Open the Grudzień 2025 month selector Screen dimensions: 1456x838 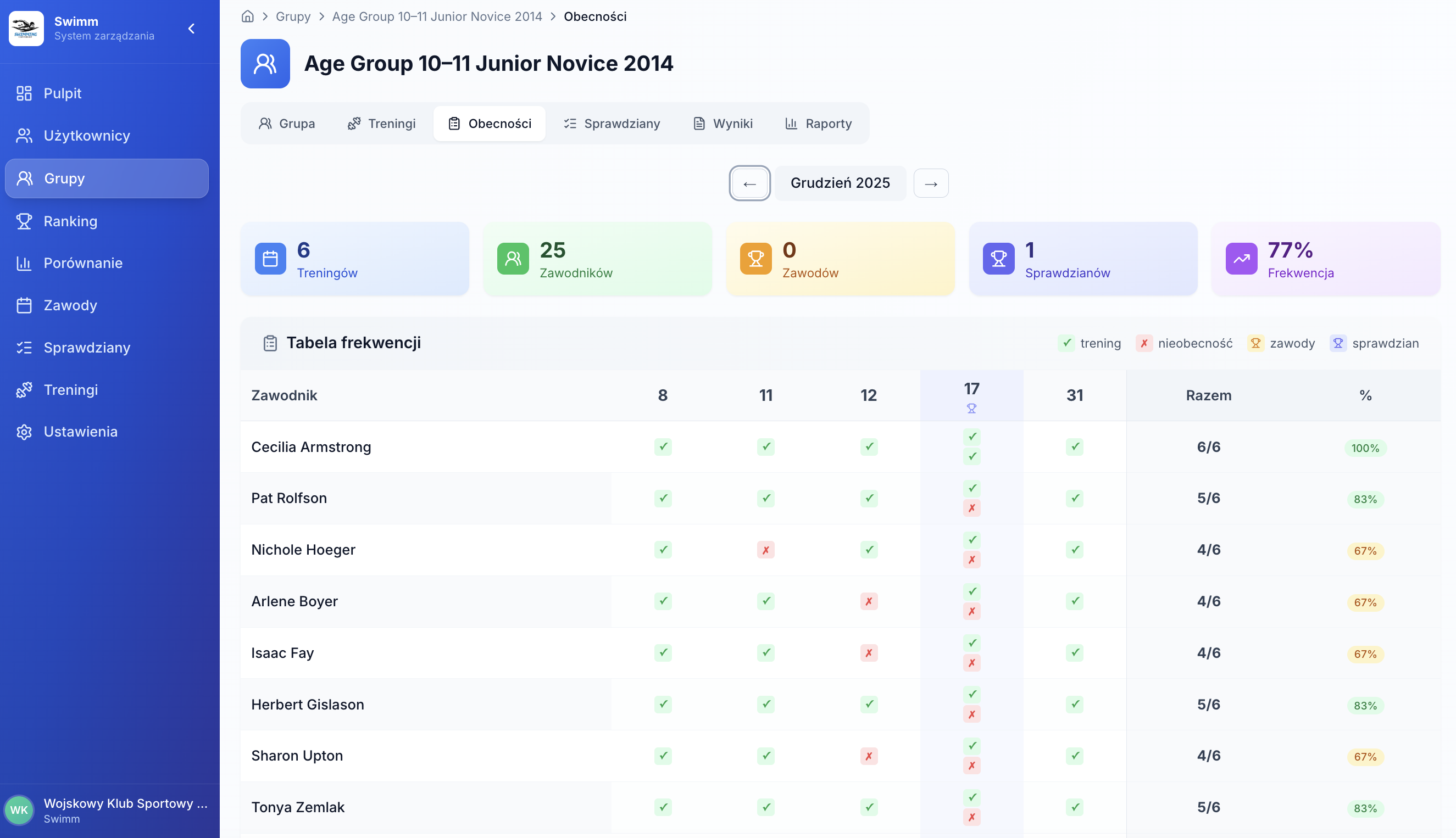pyautogui.click(x=840, y=183)
